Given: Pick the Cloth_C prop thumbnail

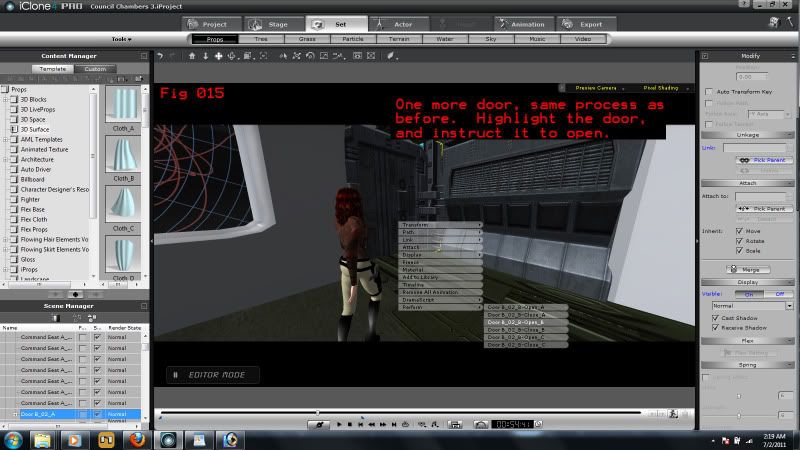Looking at the screenshot, I should pos(123,204).
